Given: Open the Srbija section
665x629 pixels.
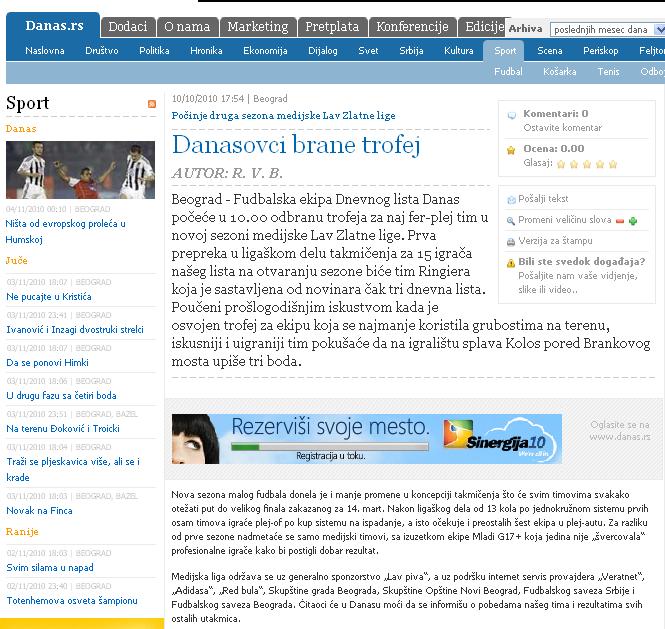Looking at the screenshot, I should click(411, 51).
